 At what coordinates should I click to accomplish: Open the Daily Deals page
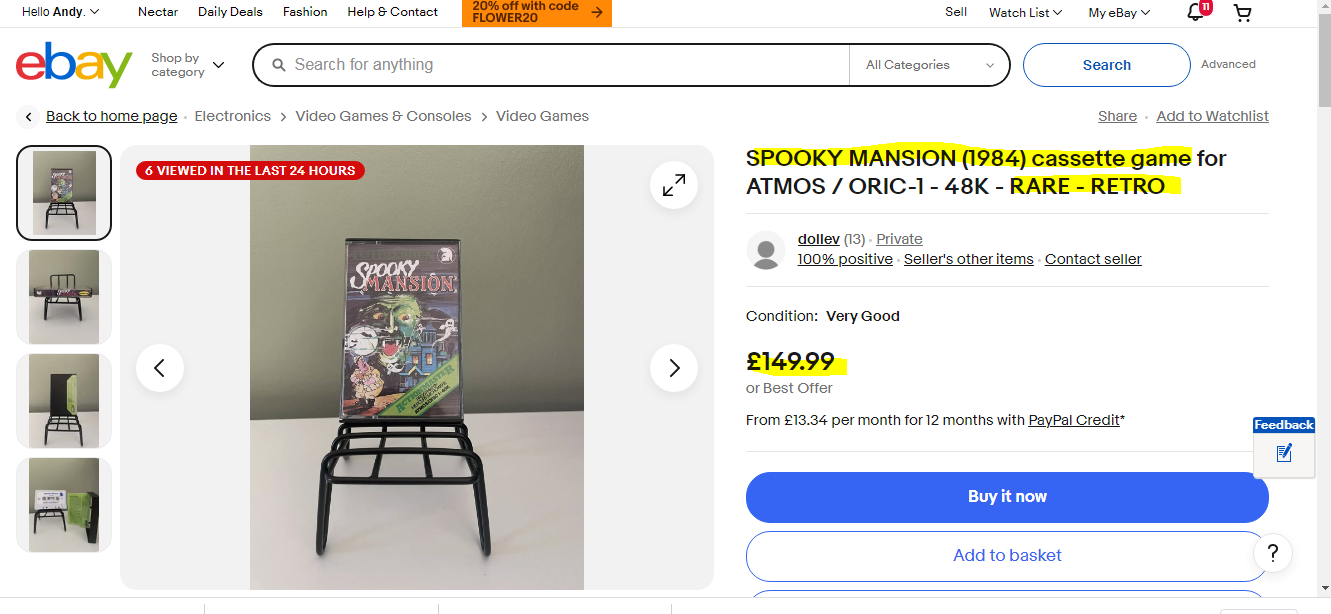(230, 12)
